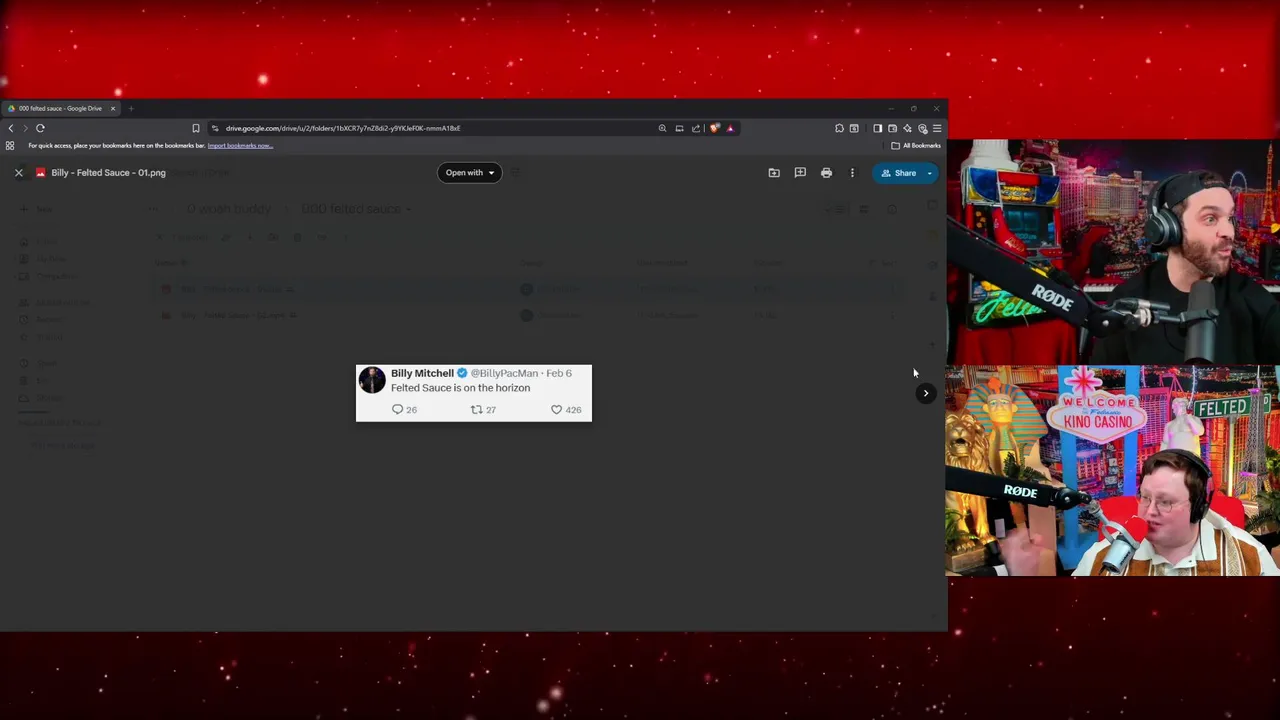The height and width of the screenshot is (720, 1280).
Task: Reload the page in the browser
Action: (40, 128)
